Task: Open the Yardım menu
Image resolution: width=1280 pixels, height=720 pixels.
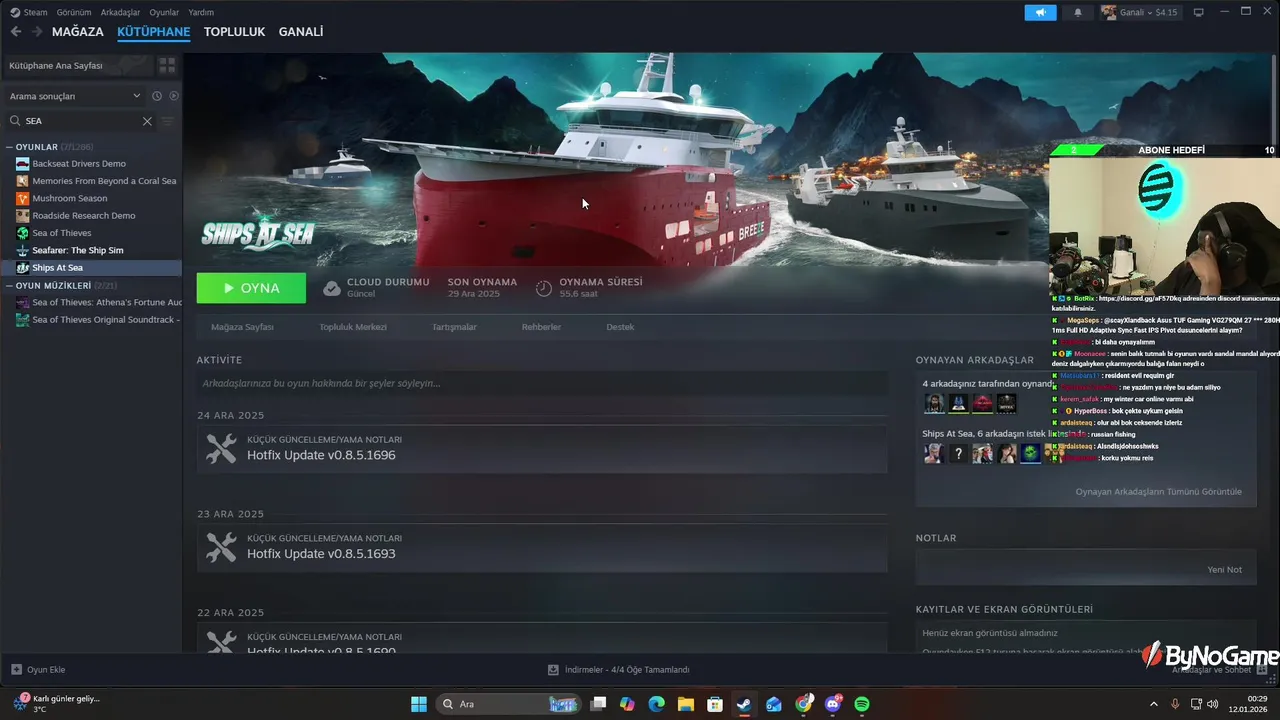Action: pyautogui.click(x=201, y=12)
